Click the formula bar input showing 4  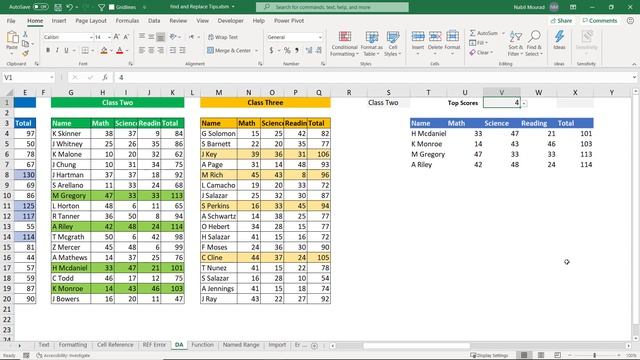[373, 77]
